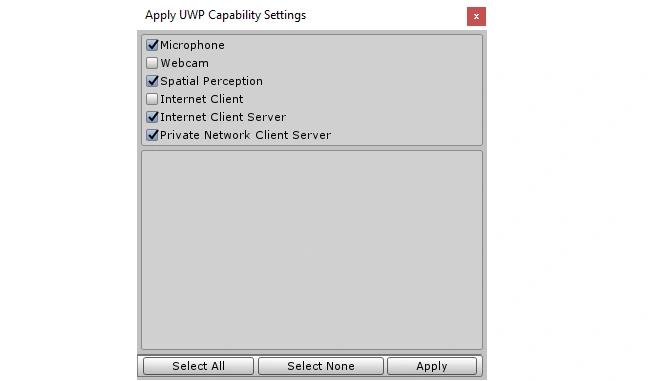The height and width of the screenshot is (381, 650).
Task: Click the white x icon in the red box
Action: pos(476,17)
